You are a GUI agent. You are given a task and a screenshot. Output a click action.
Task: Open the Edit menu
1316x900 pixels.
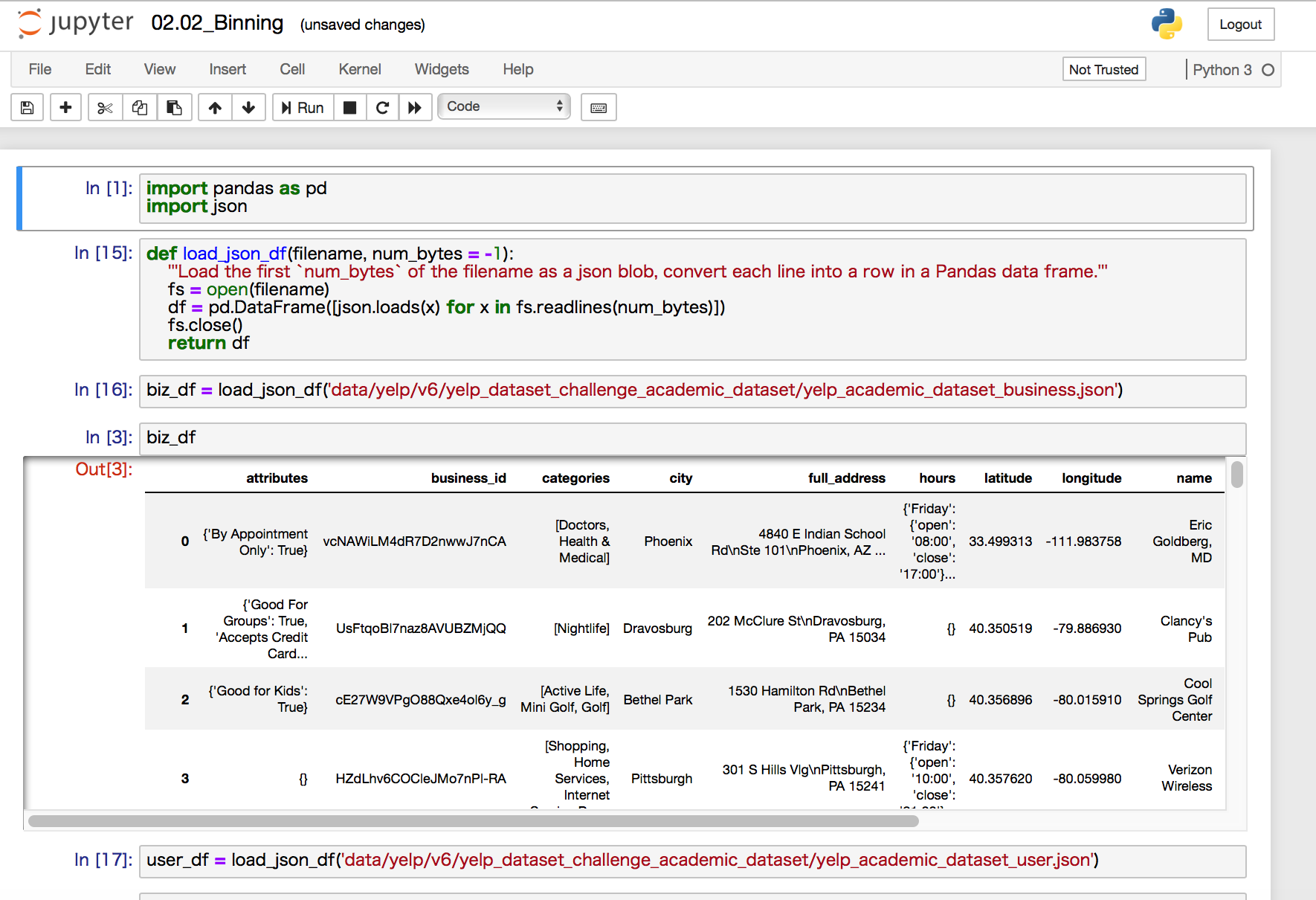(98, 69)
